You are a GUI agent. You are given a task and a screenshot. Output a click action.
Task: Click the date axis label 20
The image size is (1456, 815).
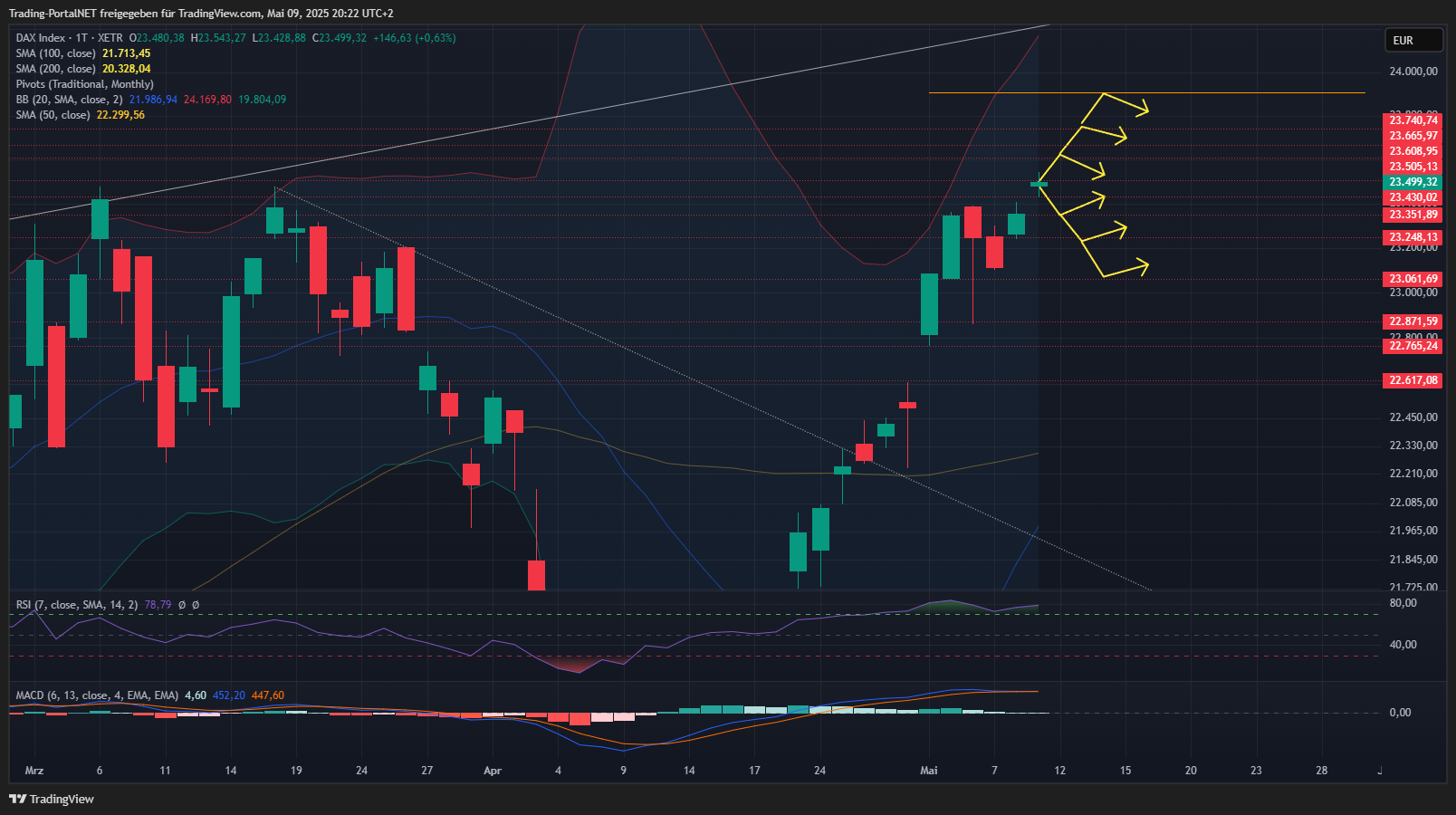(x=1191, y=771)
